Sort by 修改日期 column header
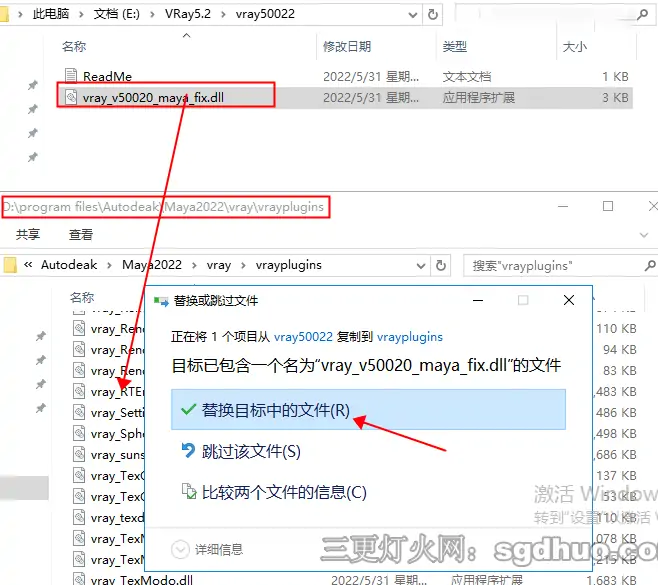This screenshot has height=585, width=658. tap(347, 46)
